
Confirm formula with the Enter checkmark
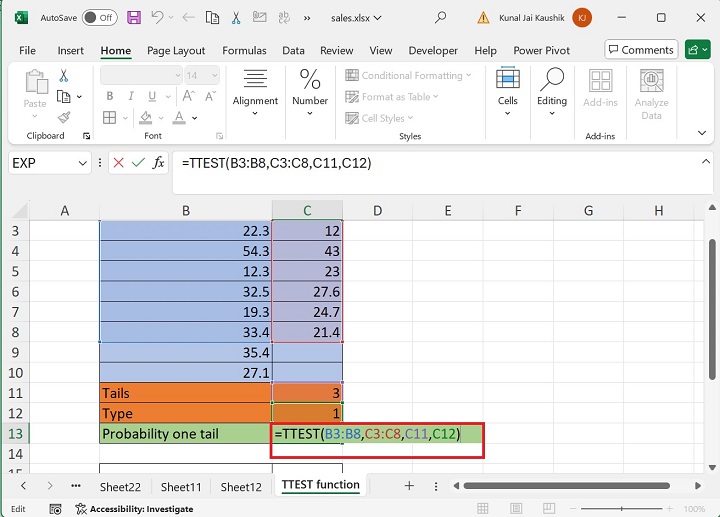coord(138,163)
